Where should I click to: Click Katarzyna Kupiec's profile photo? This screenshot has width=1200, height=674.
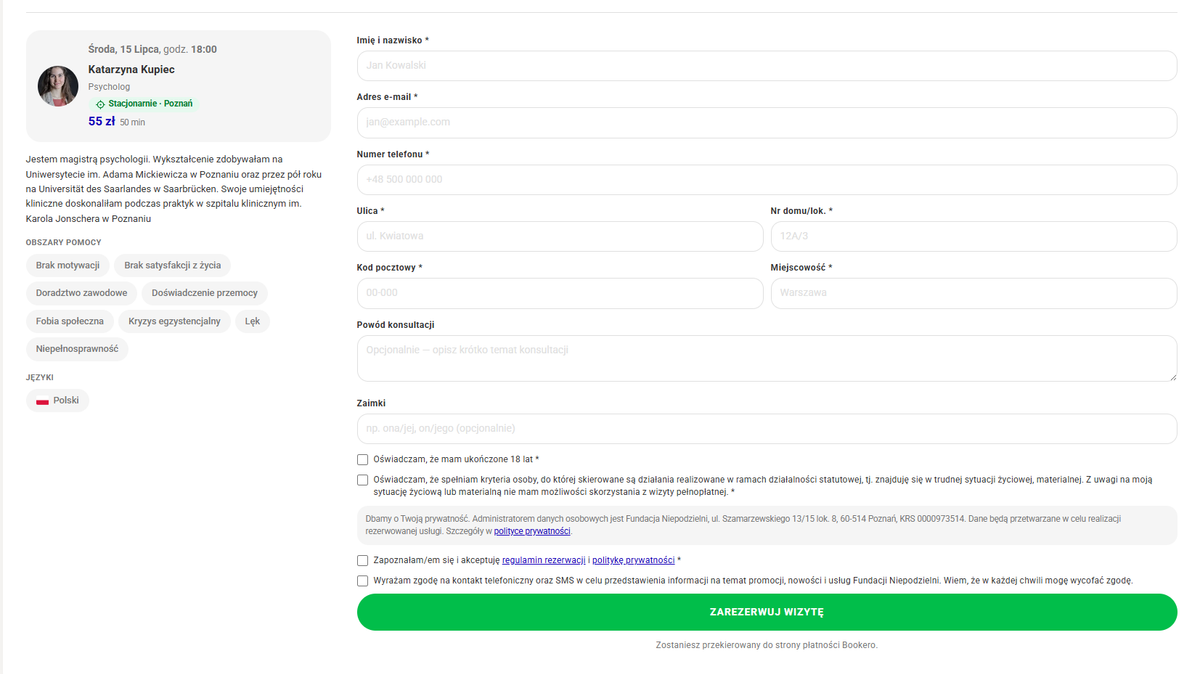pyautogui.click(x=58, y=86)
